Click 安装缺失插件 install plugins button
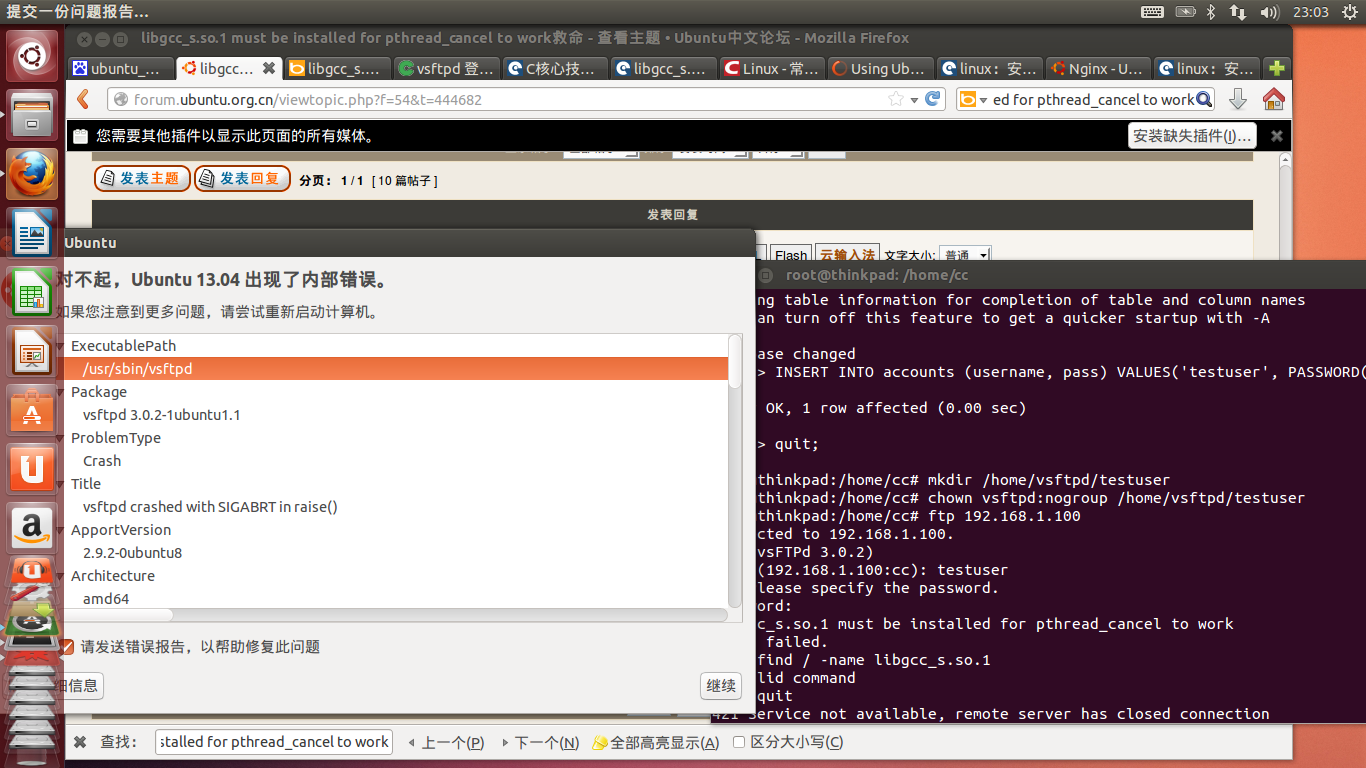The width and height of the screenshot is (1366, 768). click(1192, 136)
